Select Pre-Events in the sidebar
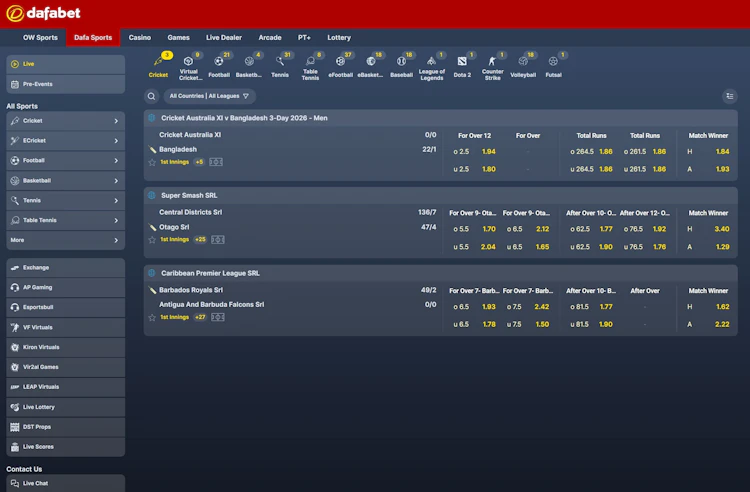 click(x=66, y=84)
